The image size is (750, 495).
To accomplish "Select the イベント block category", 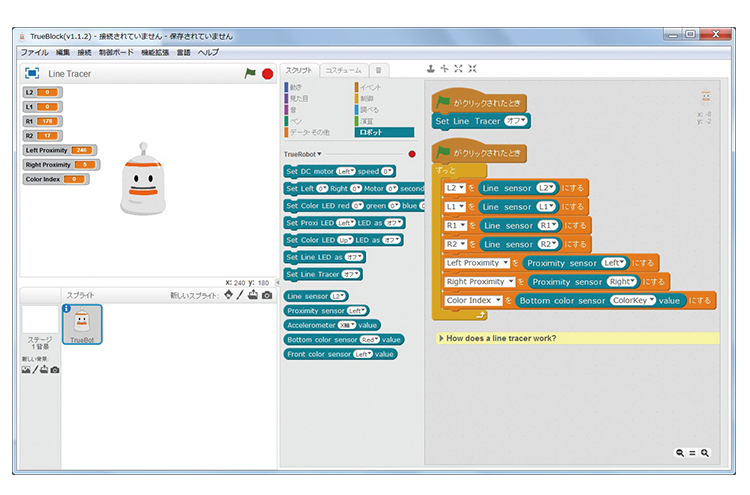I will [370, 87].
